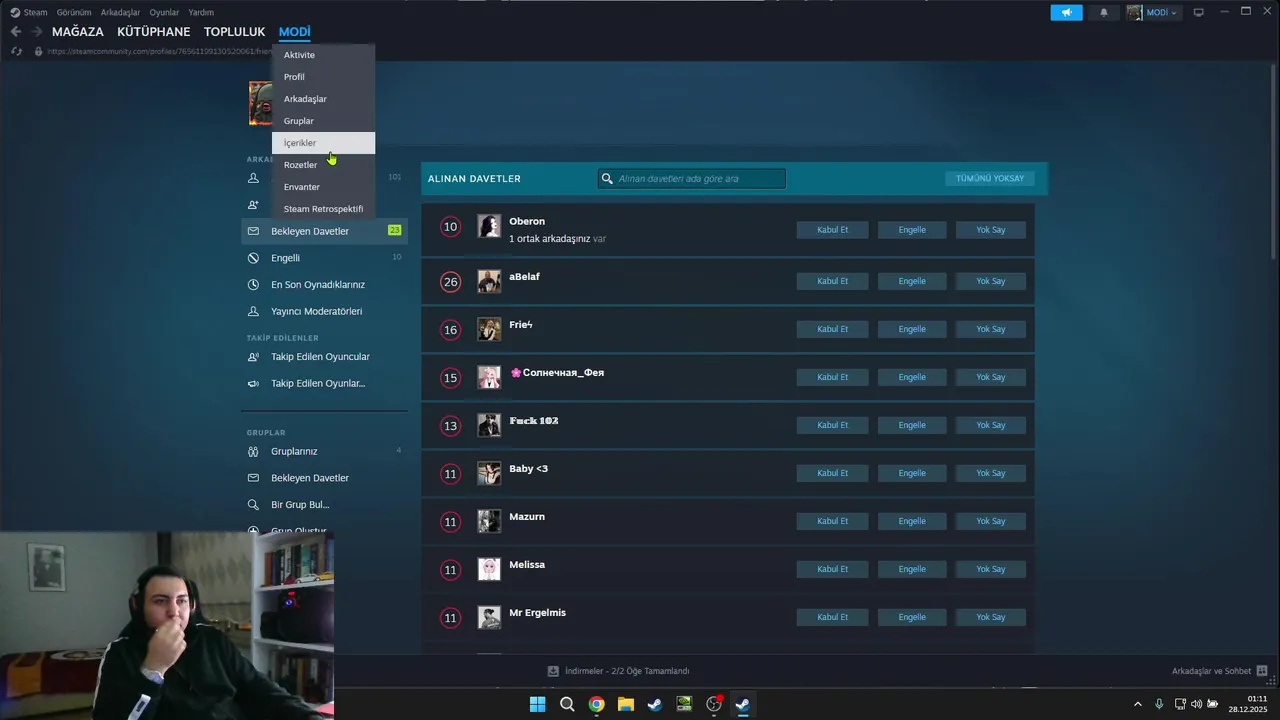Screen dimensions: 1280x720
Task: Open Windows taskbar search
Action: [x=567, y=704]
